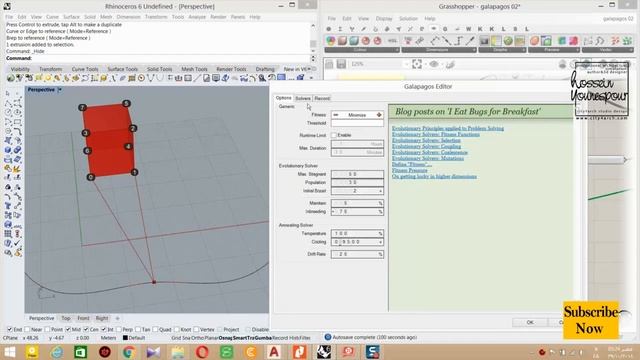Select the Boolean union pill-shaped solid icon

tap(17, 150)
